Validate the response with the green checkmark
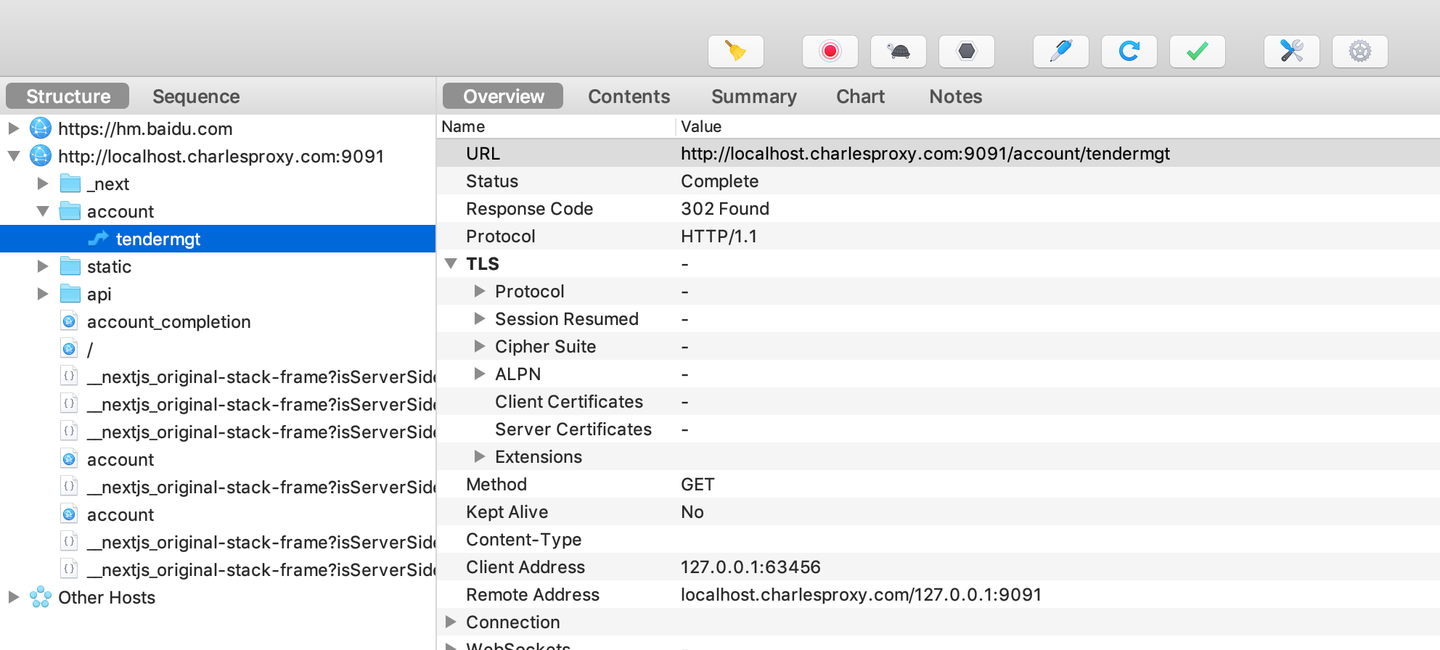Viewport: 1440px width, 650px height. [1197, 51]
